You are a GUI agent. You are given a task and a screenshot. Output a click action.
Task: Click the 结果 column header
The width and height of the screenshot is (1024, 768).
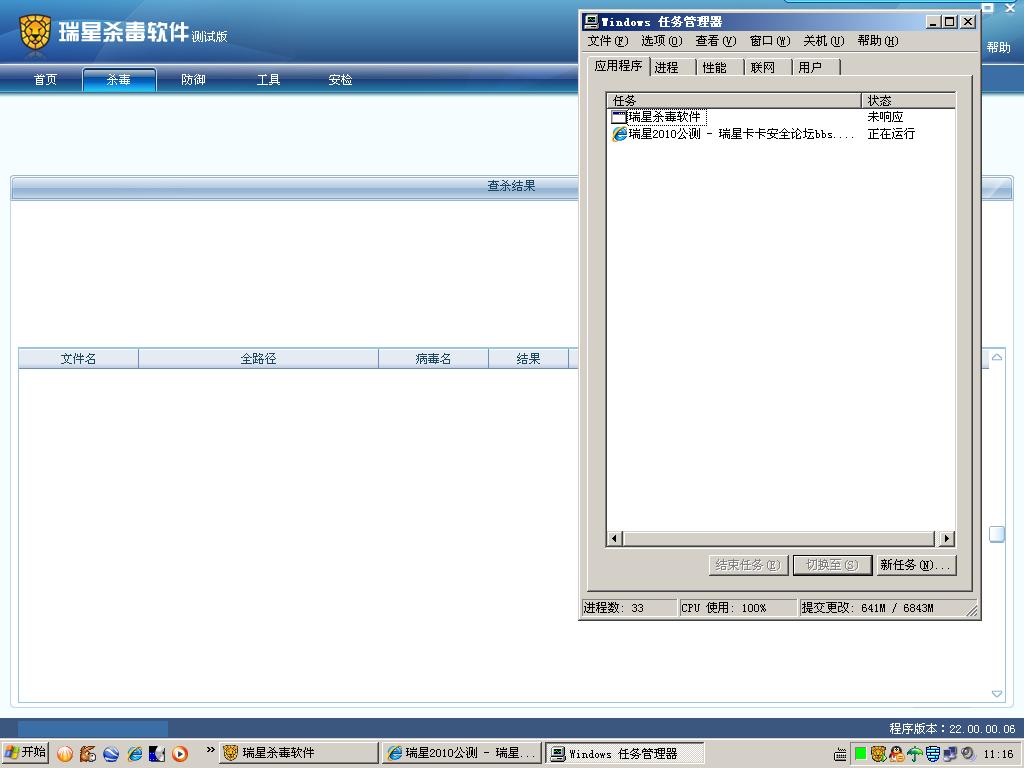(x=528, y=359)
